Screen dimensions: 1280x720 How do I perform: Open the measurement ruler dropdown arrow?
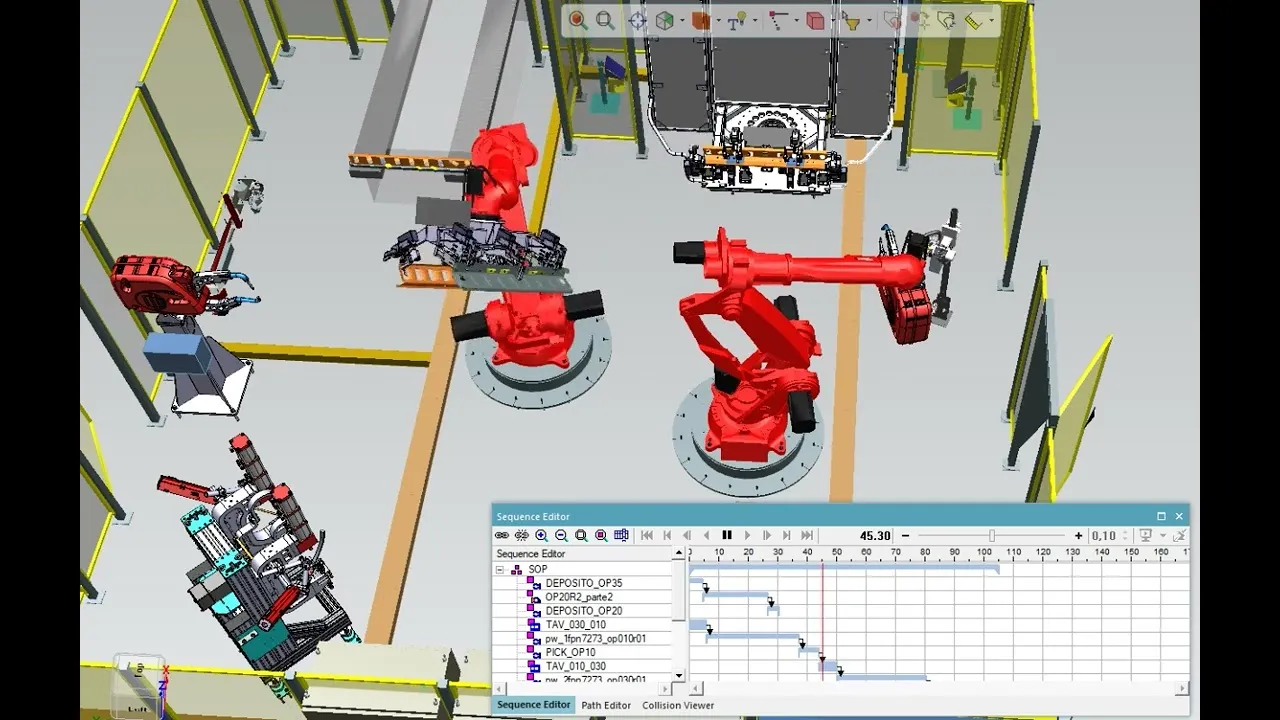pyautogui.click(x=991, y=20)
